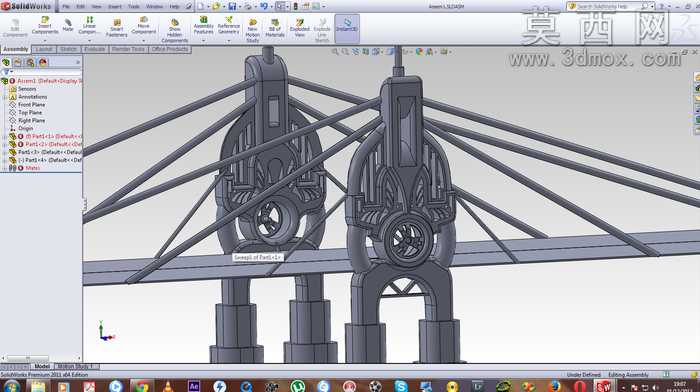Click the Zoom to Fit icon
This screenshot has height=392, width=700.
coord(335,52)
